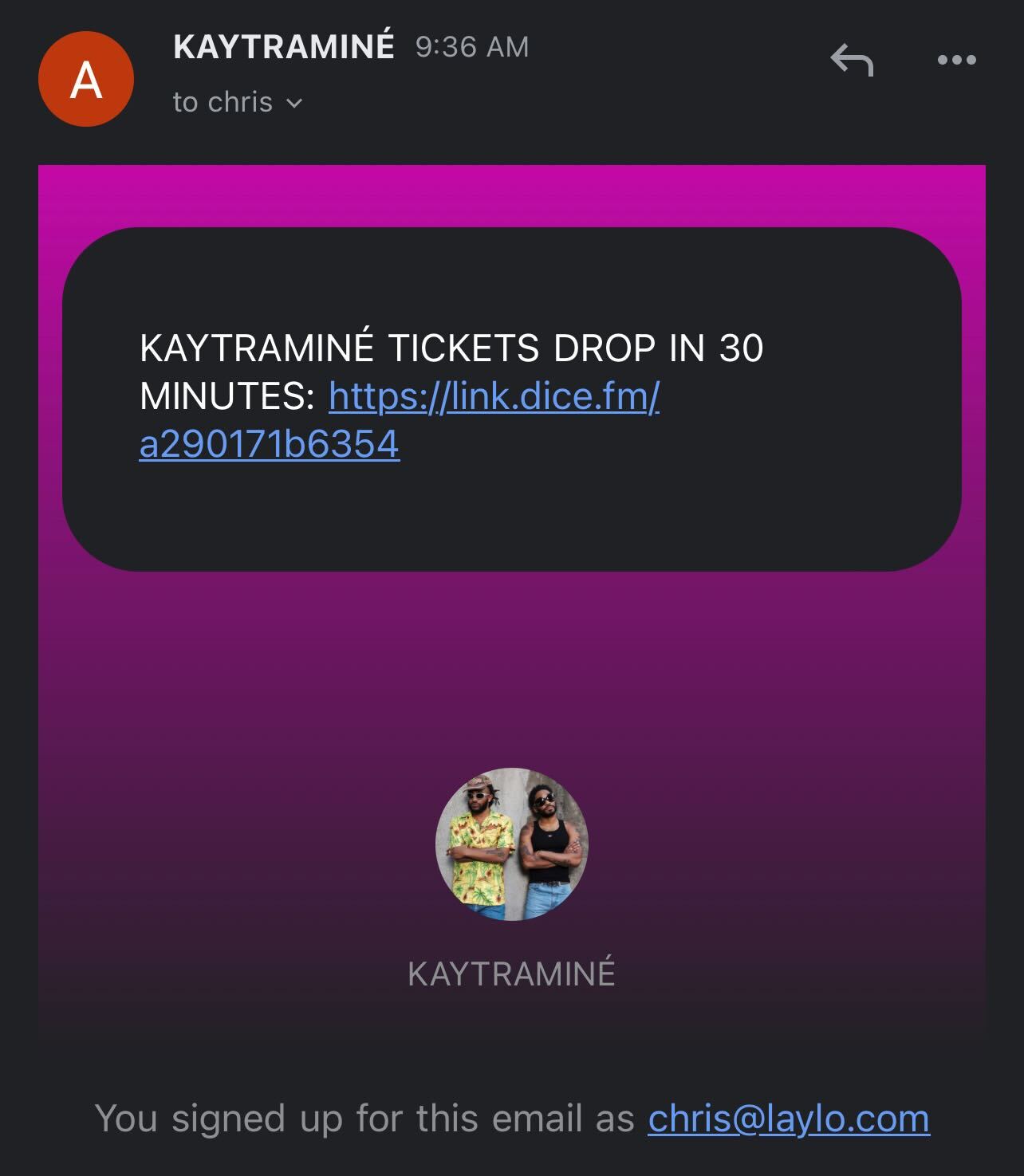Tap the man in black tank top
Screen dimensions: 1024x1176
click(x=547, y=849)
